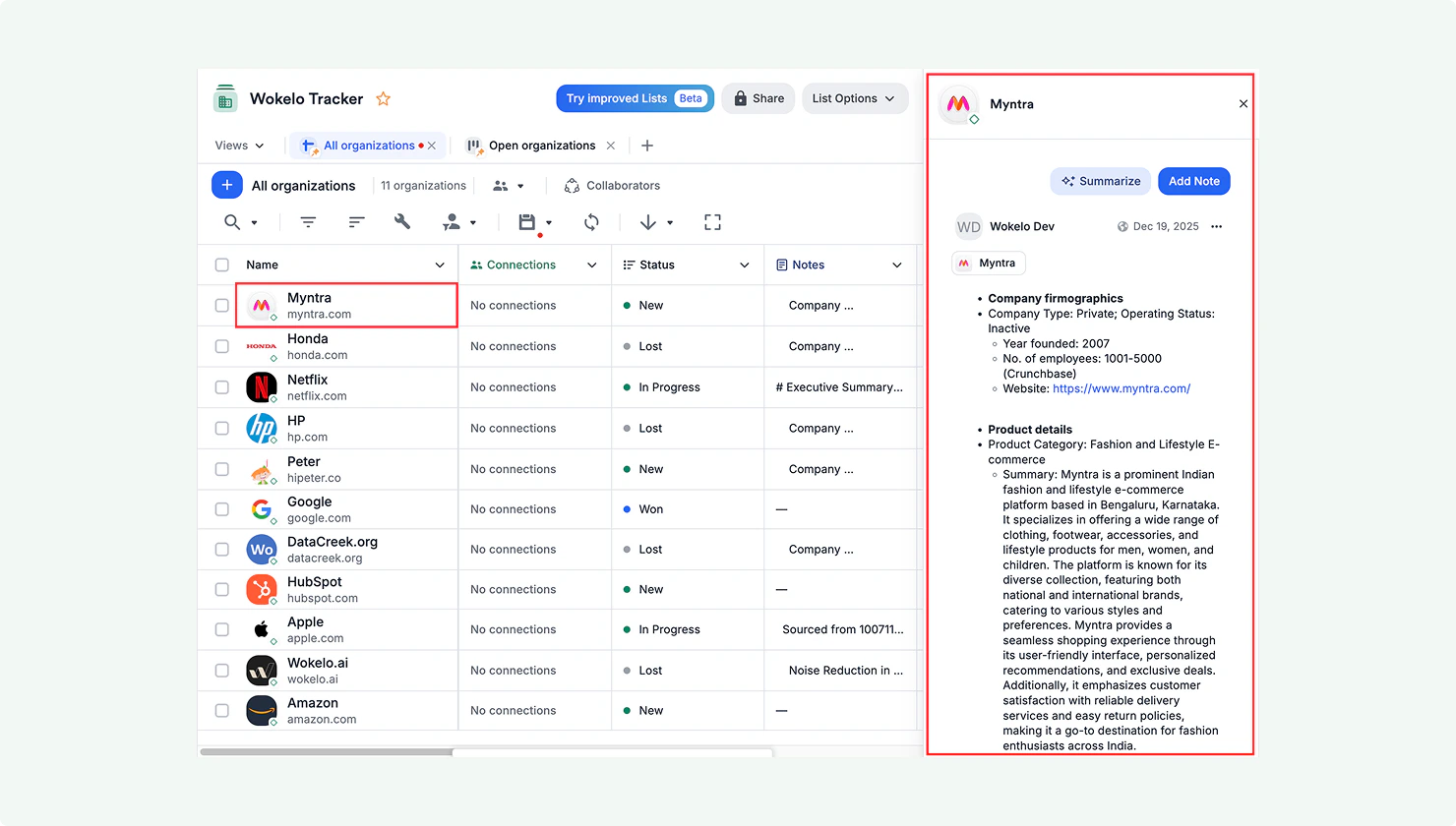The image size is (1456, 826).
Task: Click Try improved Lists Beta button
Action: (636, 98)
